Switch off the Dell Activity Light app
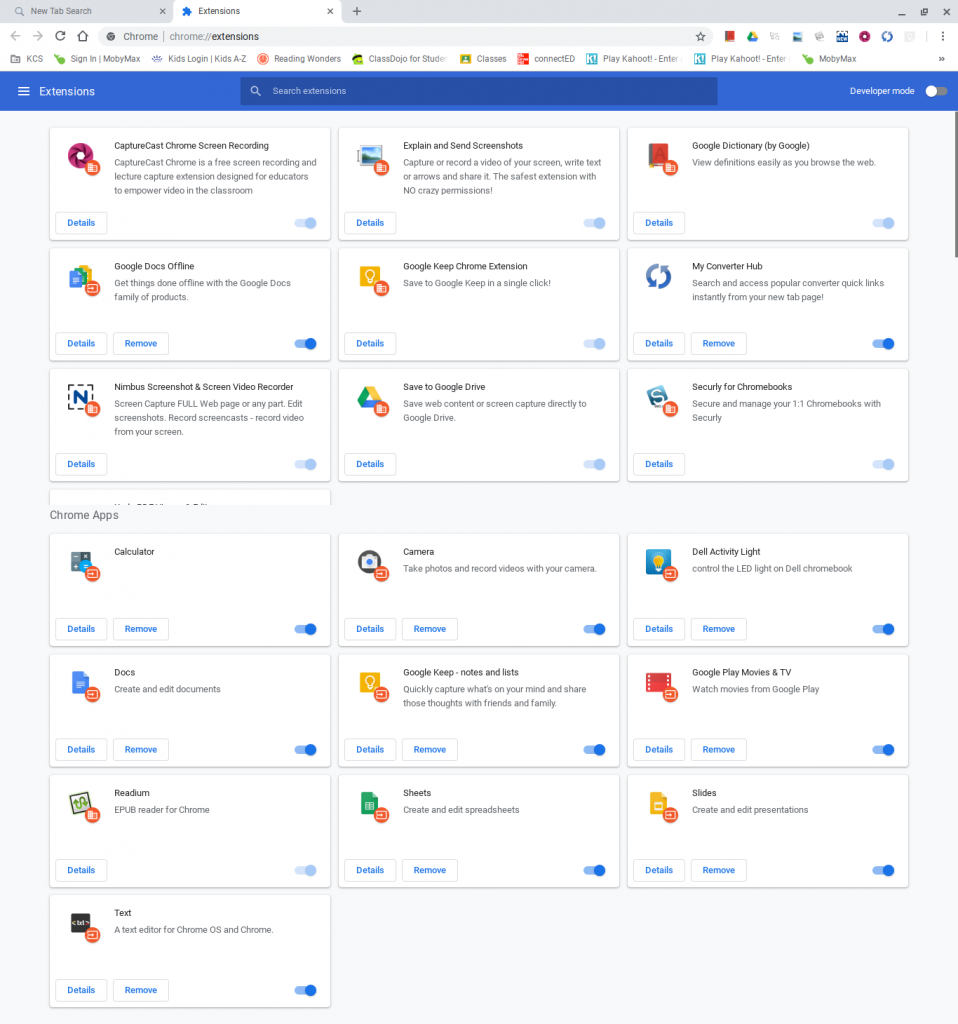958x1024 pixels. [x=883, y=629]
